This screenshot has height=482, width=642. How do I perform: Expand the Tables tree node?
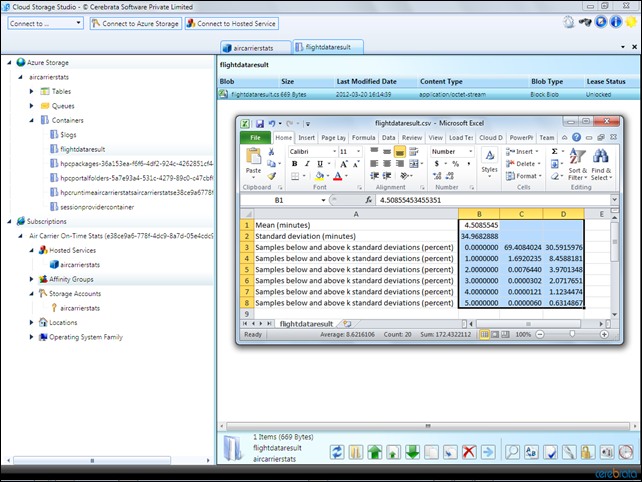click(x=32, y=91)
